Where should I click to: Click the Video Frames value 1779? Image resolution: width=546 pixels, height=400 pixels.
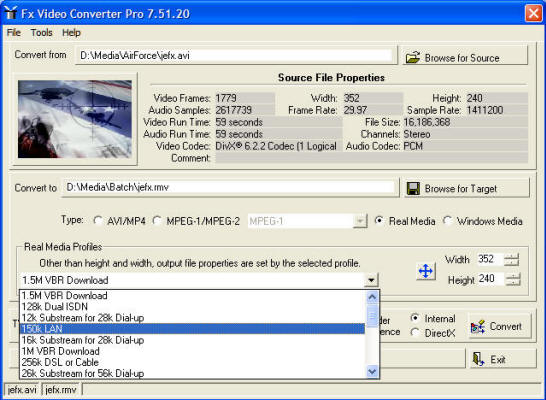244,98
